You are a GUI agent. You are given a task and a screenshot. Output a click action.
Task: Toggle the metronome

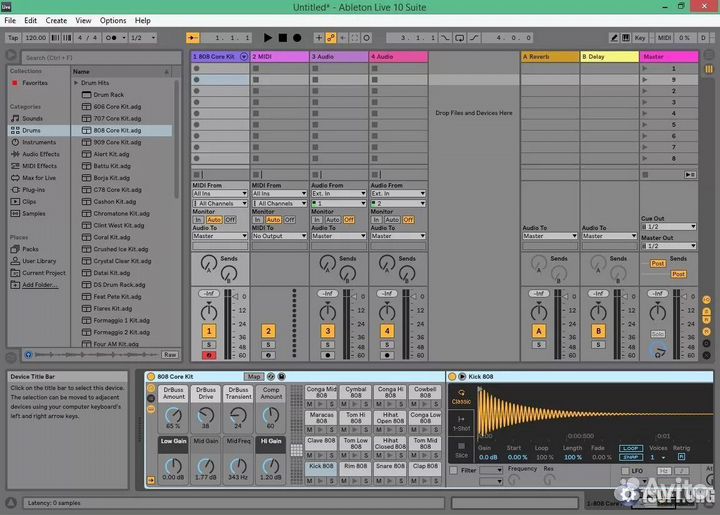(112, 38)
